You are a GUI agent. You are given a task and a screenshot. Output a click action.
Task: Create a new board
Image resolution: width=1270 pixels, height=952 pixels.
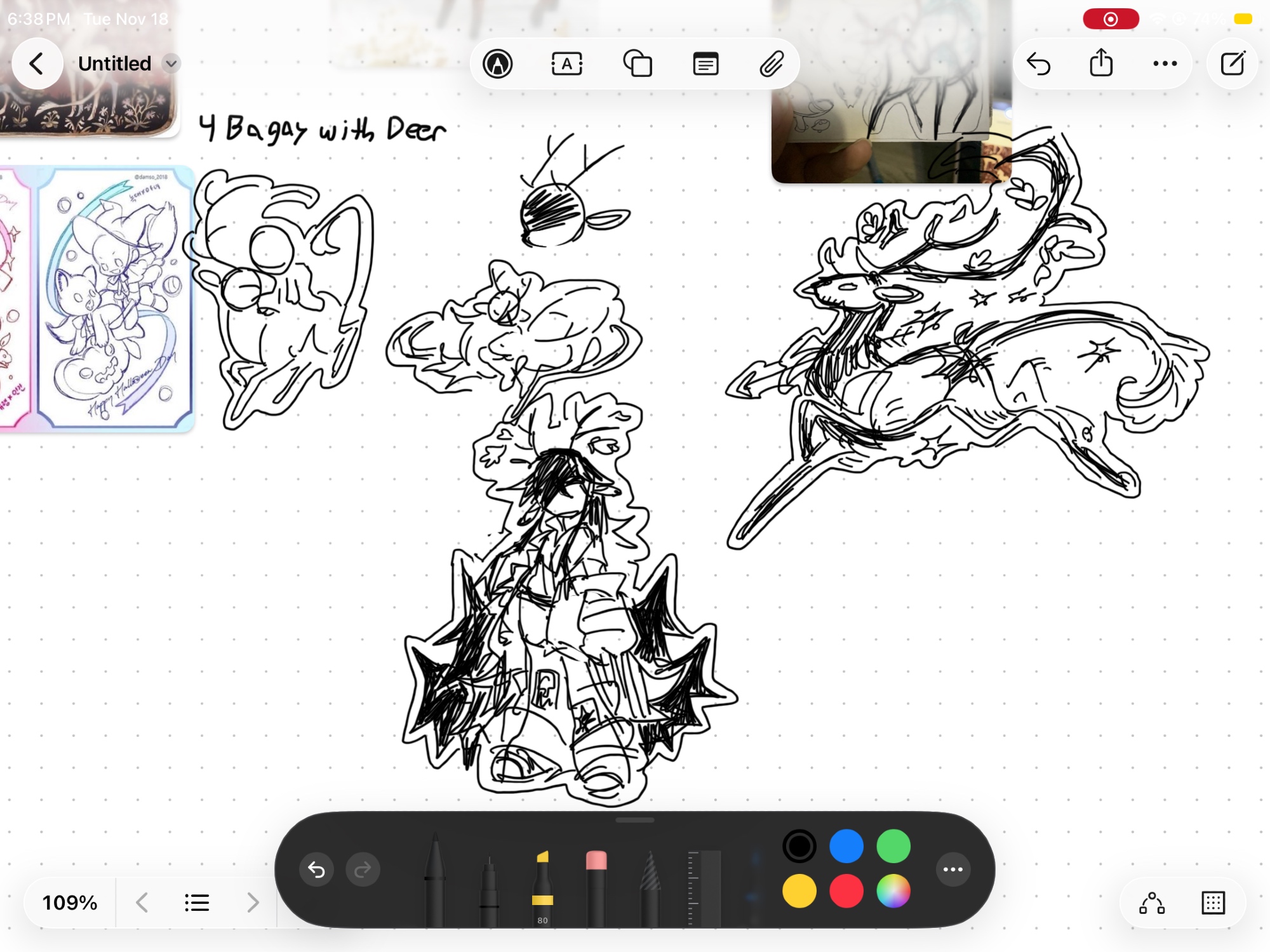(x=1233, y=63)
